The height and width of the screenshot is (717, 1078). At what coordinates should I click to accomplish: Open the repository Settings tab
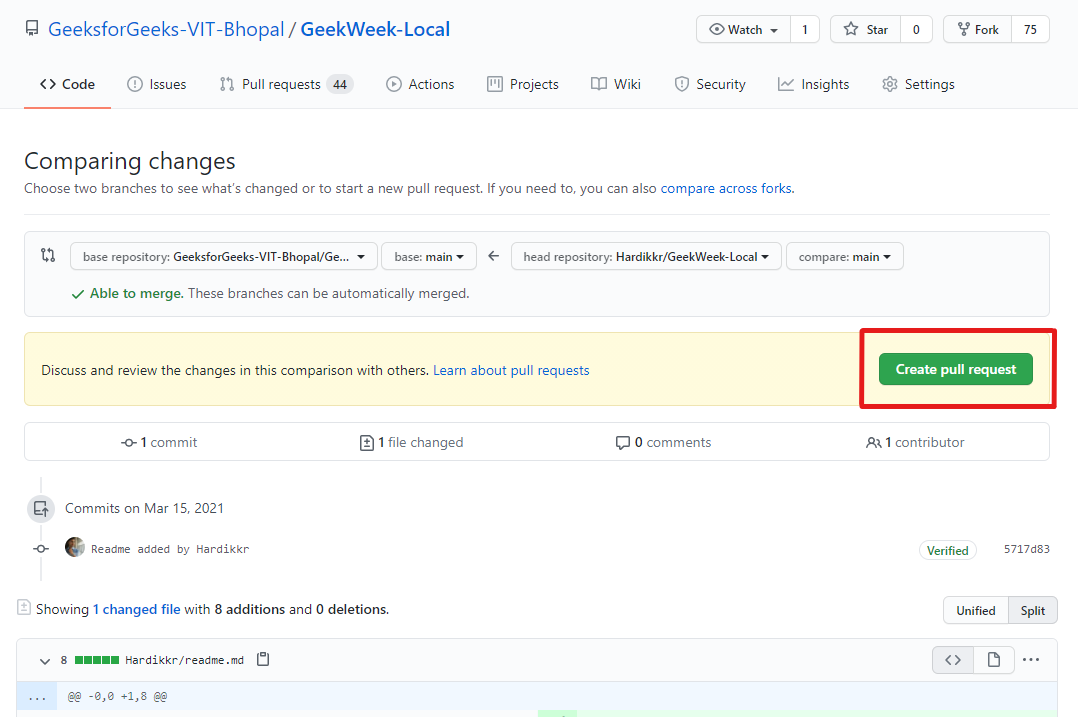click(918, 84)
